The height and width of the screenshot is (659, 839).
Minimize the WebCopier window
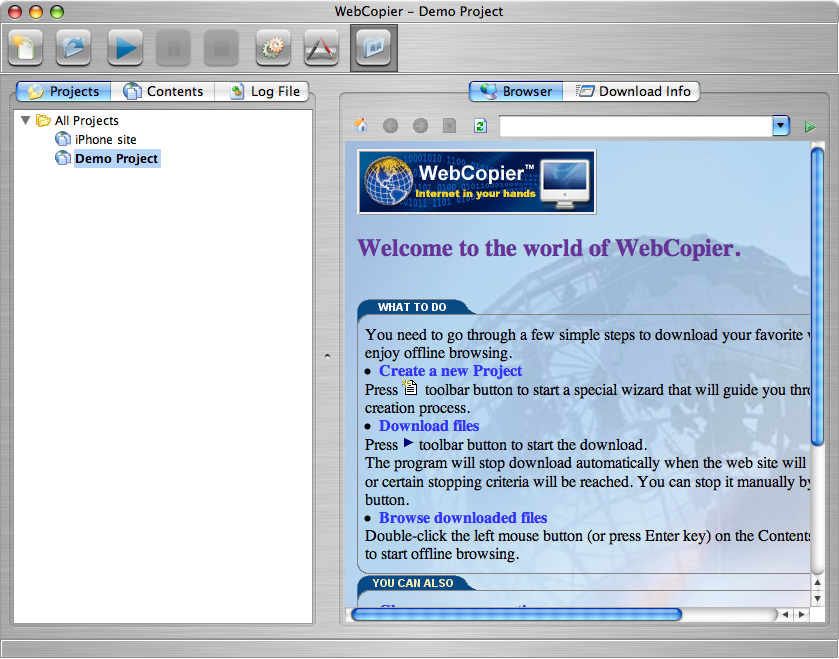pos(36,12)
